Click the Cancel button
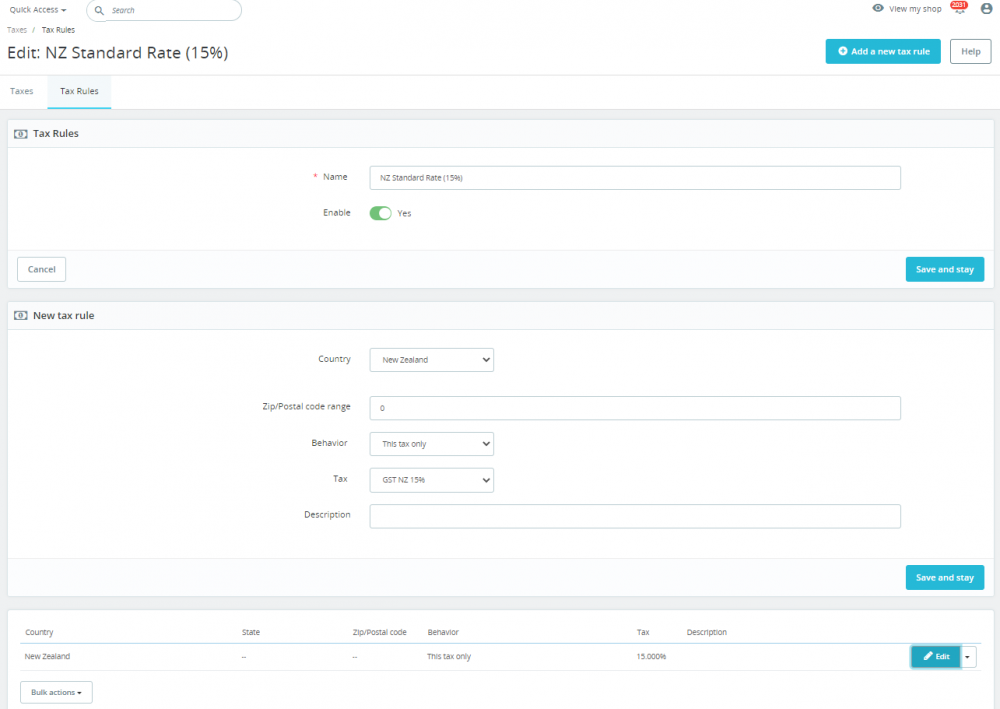 tap(41, 269)
